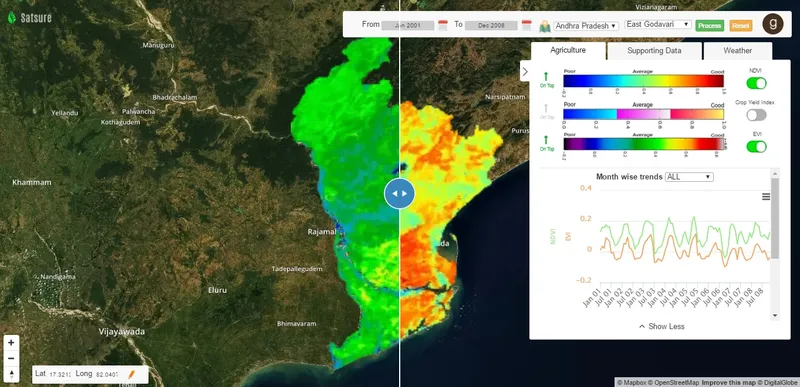The height and width of the screenshot is (387, 800).
Task: Click the Bhimavaram map label
Action: coord(296,324)
